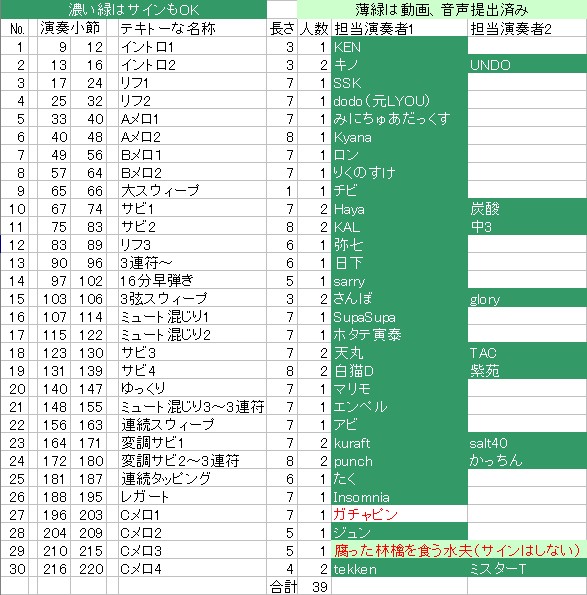Click the エンペル cell
The height and width of the screenshot is (595, 587).
(x=399, y=406)
